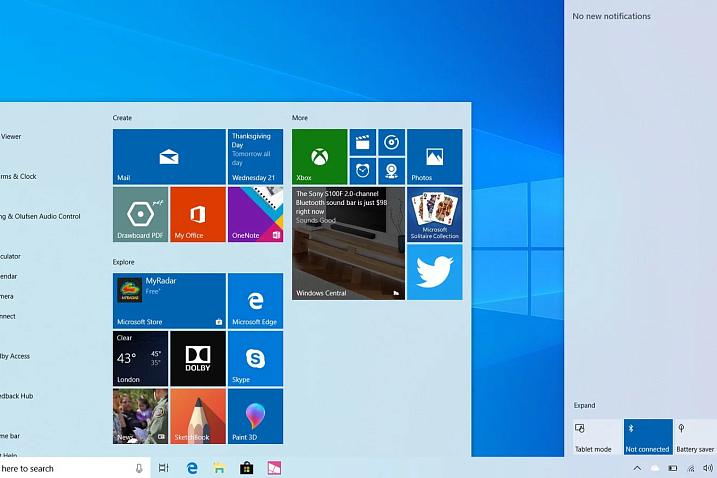
Task: Click the Explore group heading
Action: (123, 262)
